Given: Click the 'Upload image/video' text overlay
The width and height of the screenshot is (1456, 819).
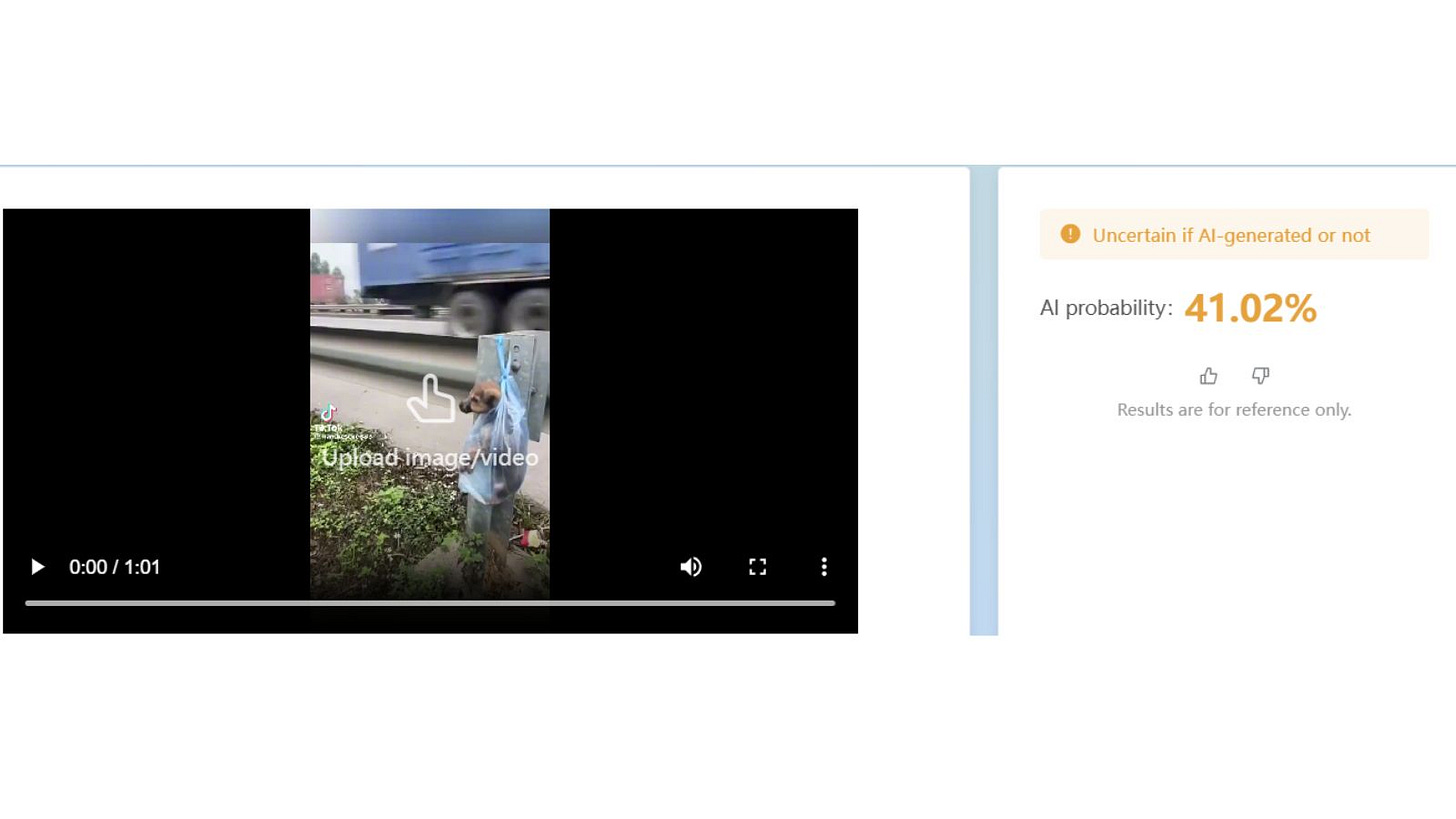Looking at the screenshot, I should point(430,458).
